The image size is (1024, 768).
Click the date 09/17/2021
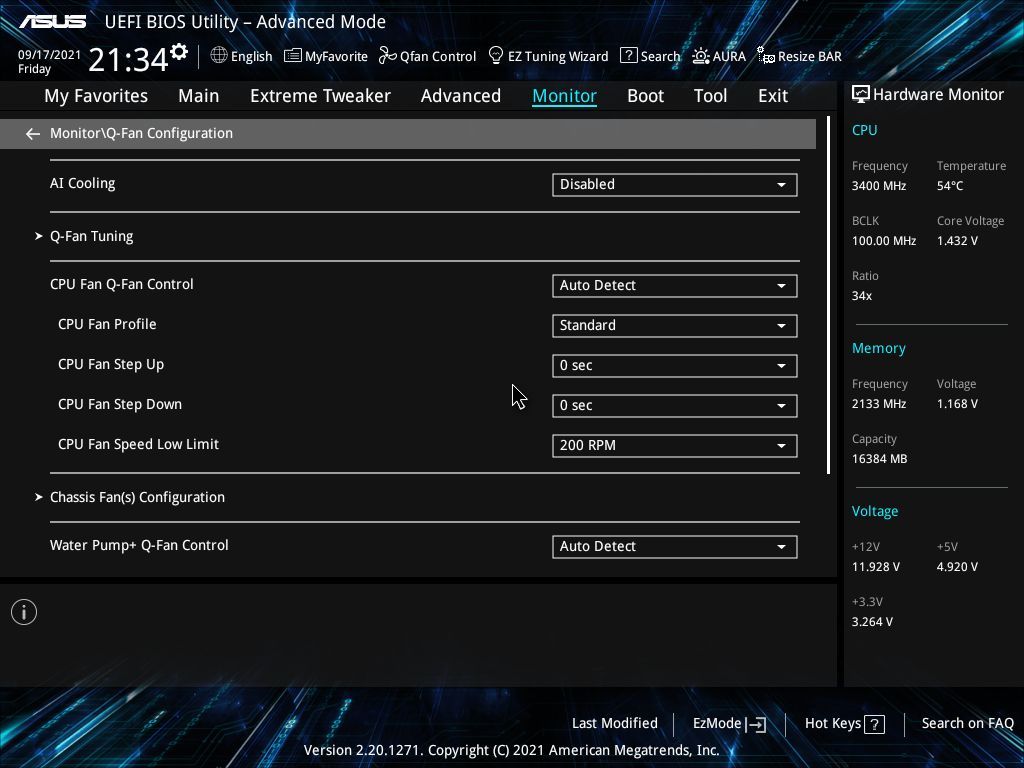point(49,55)
